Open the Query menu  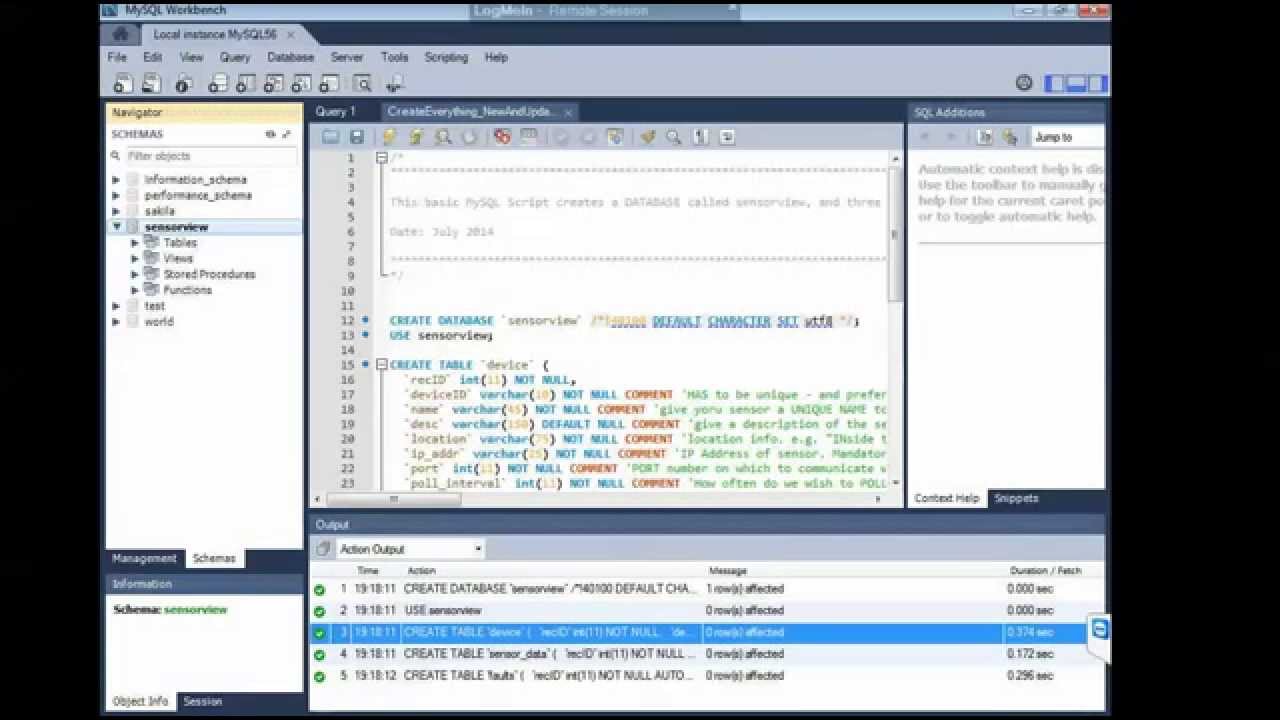coord(235,58)
